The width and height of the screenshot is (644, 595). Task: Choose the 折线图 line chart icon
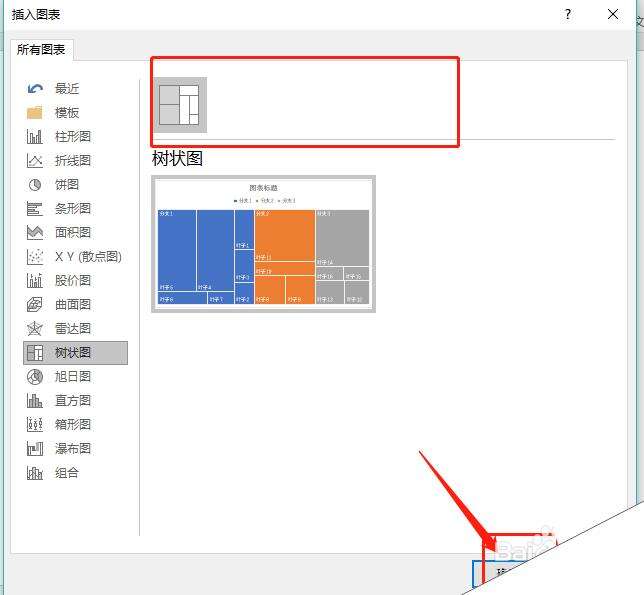tap(35, 161)
